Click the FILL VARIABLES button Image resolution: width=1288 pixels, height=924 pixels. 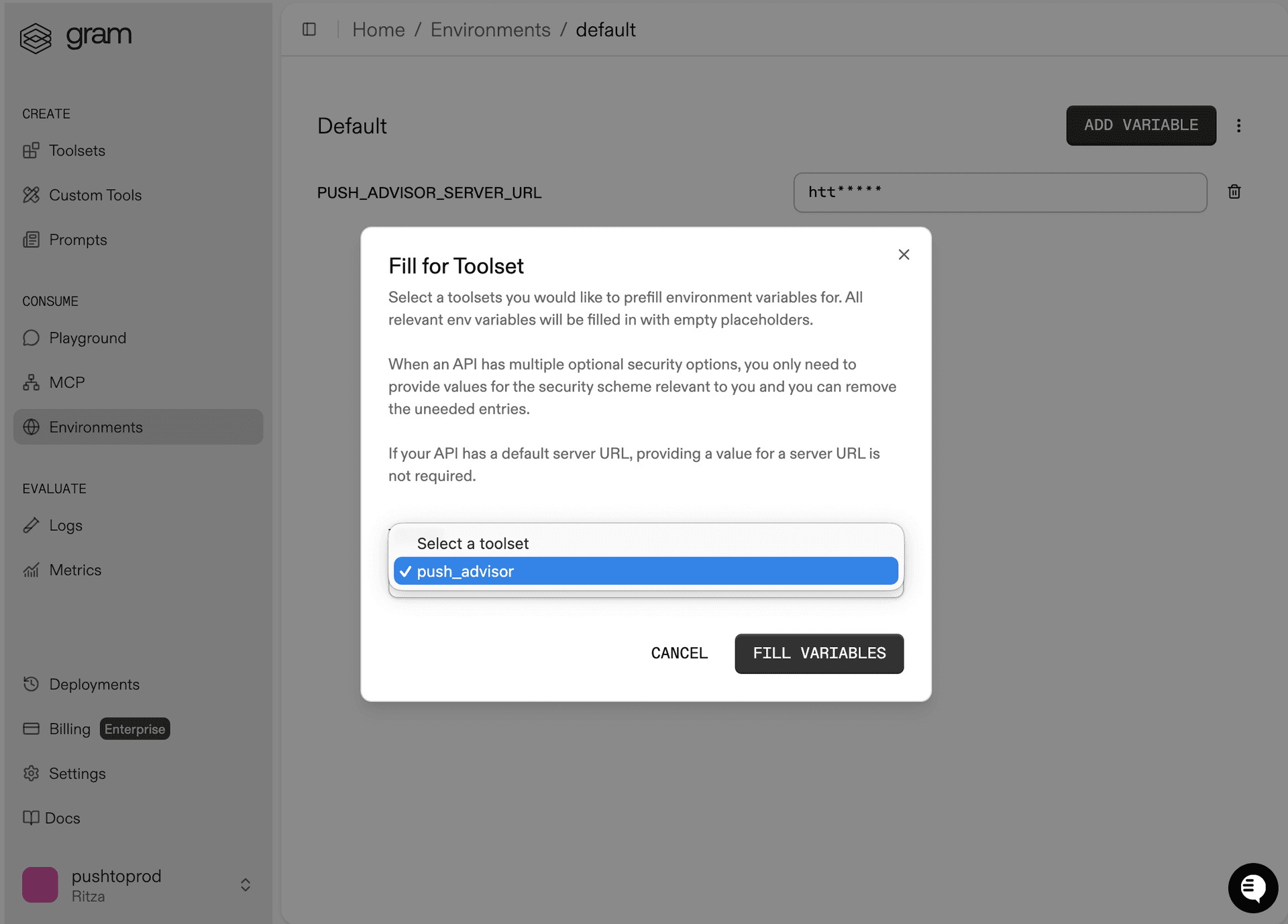818,653
